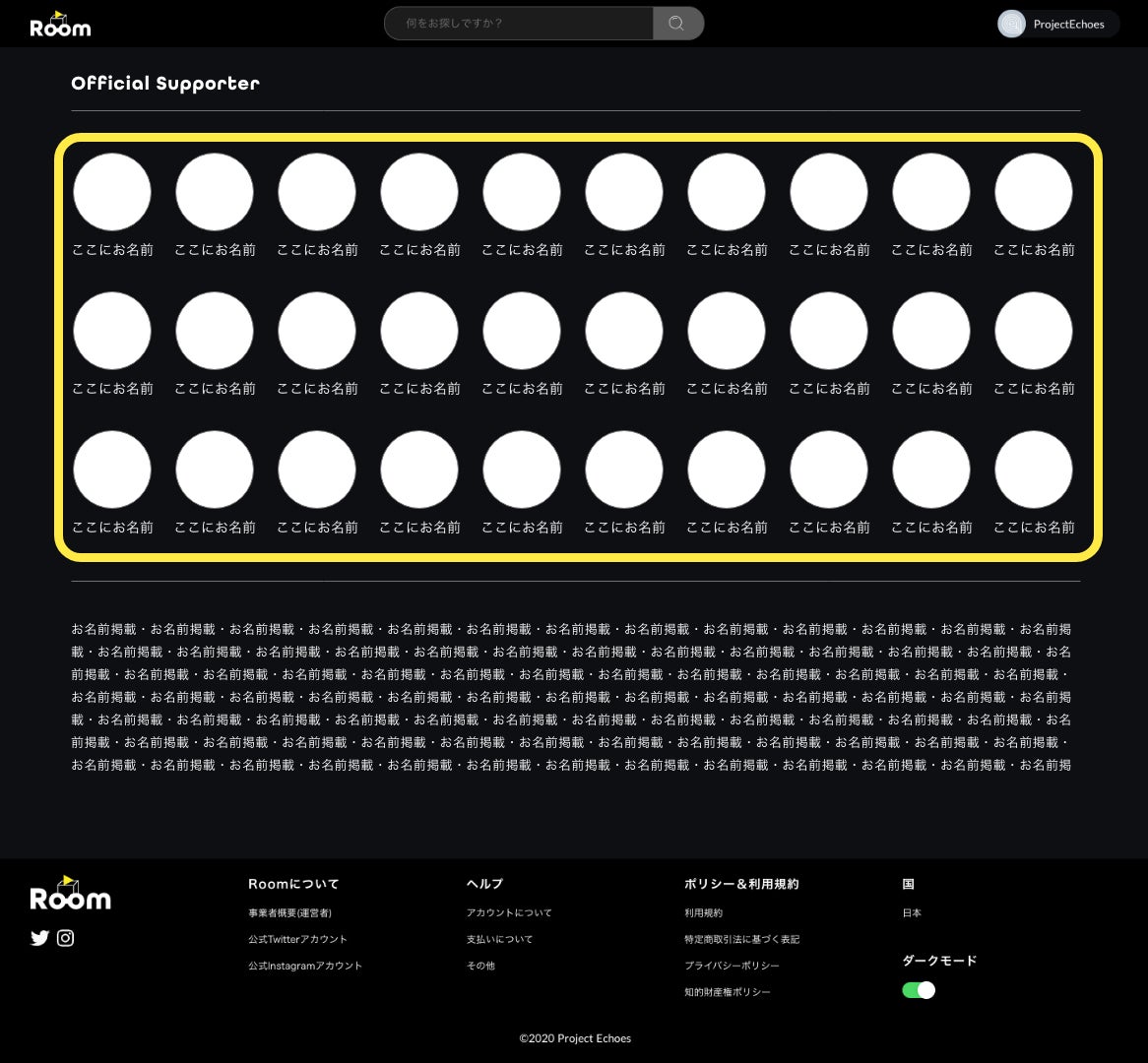
Task: Open 事業者概要(運営者) link
Action: click(x=289, y=913)
